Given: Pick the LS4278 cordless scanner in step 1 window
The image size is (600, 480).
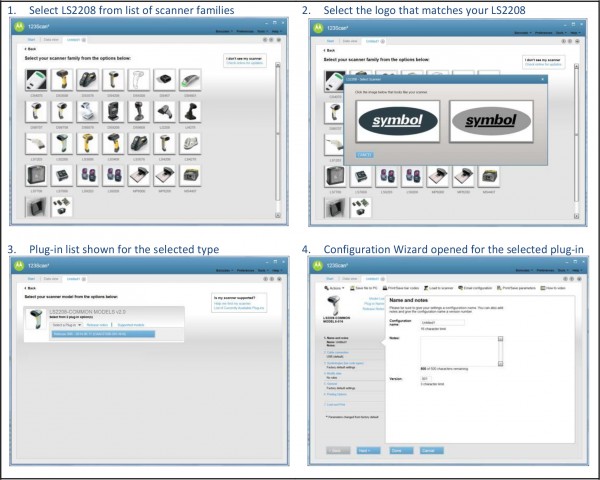Looking at the screenshot, I should 190,143.
